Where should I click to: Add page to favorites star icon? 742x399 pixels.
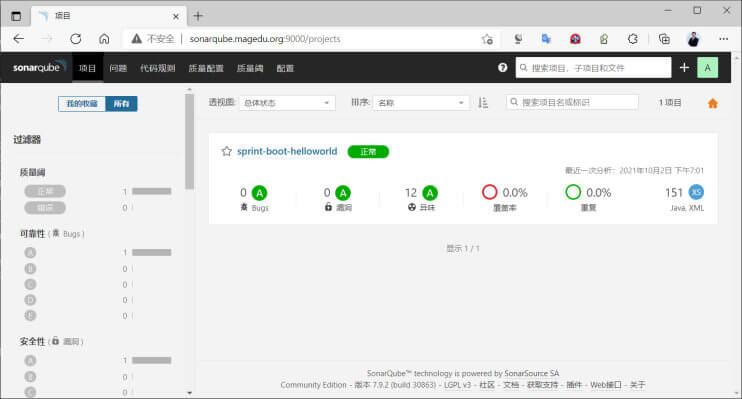pyautogui.click(x=487, y=39)
